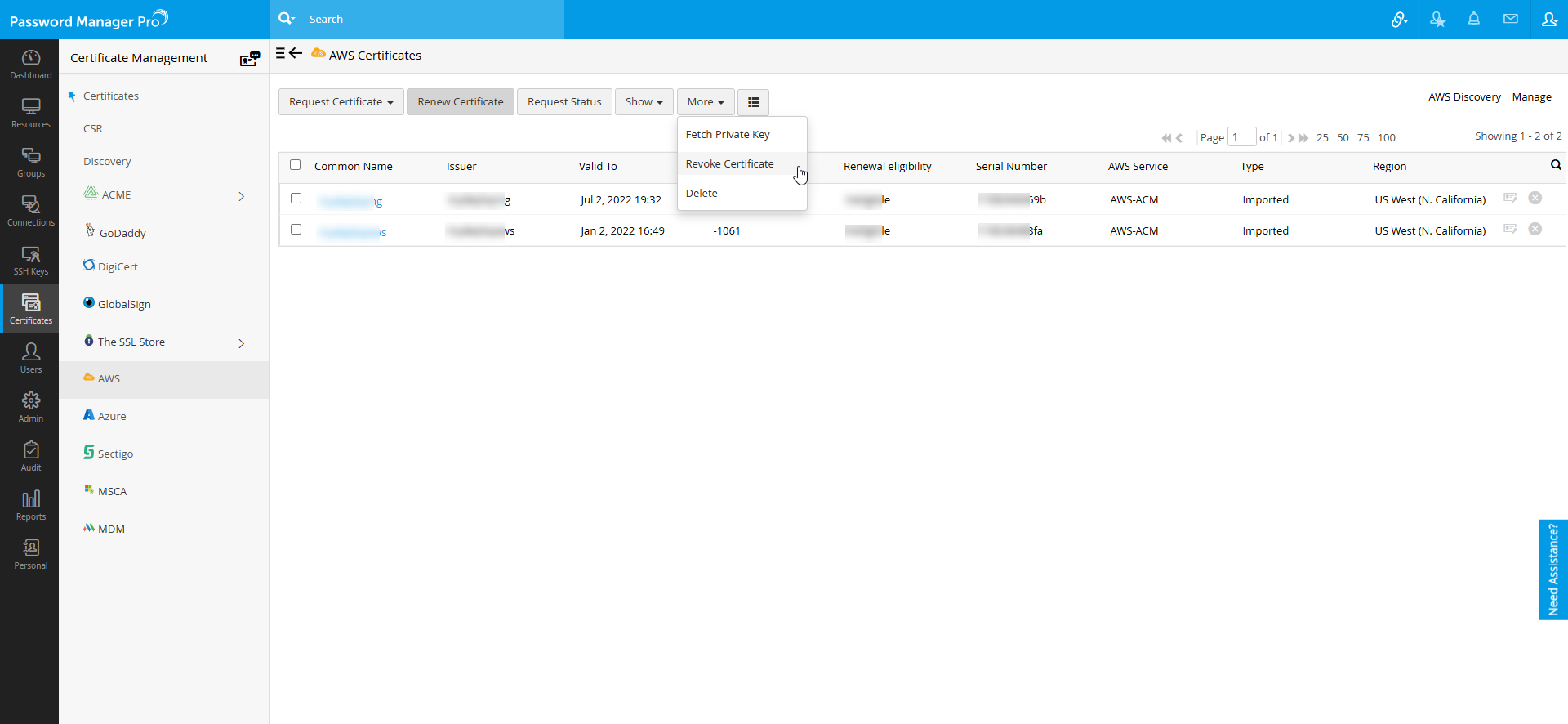Check the Jan 2, 2022 certificate row

point(296,230)
